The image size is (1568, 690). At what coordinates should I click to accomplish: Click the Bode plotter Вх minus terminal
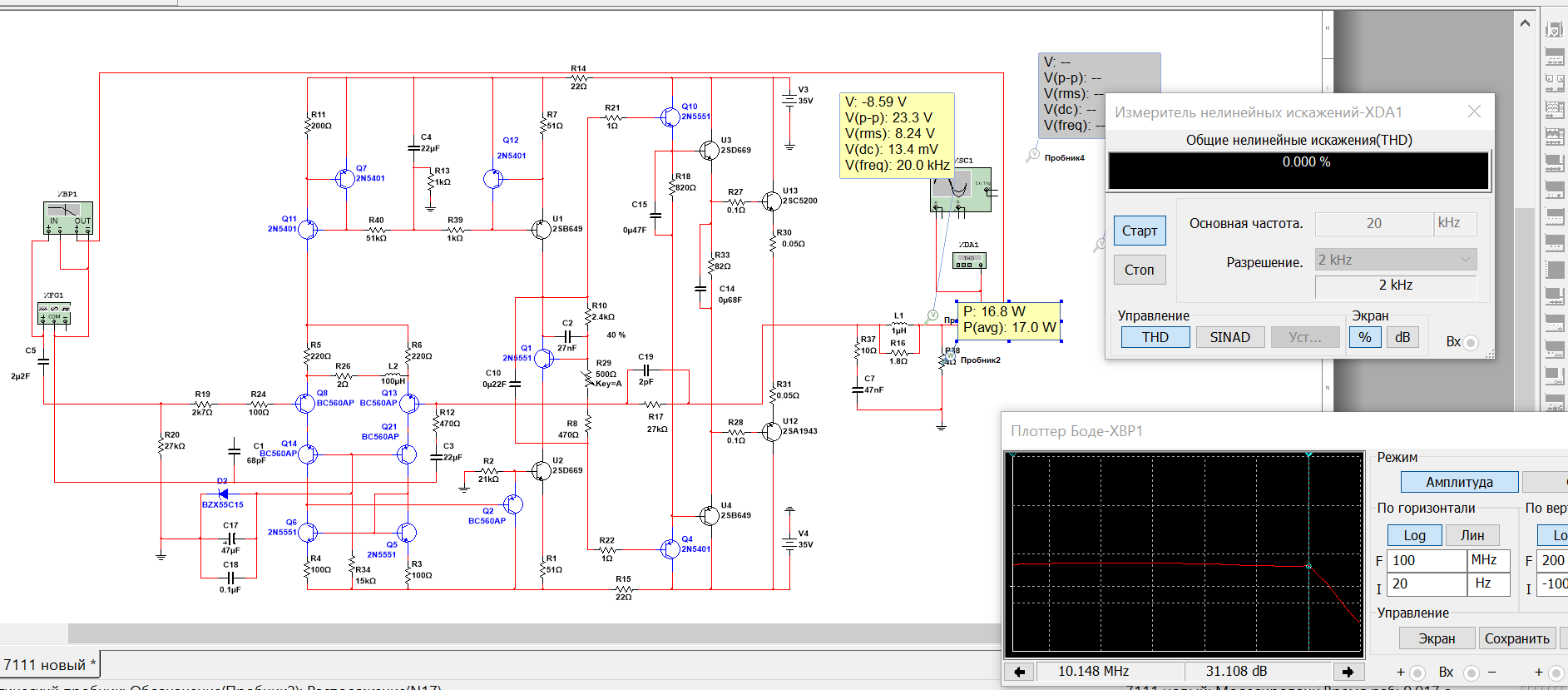[x=1471, y=673]
